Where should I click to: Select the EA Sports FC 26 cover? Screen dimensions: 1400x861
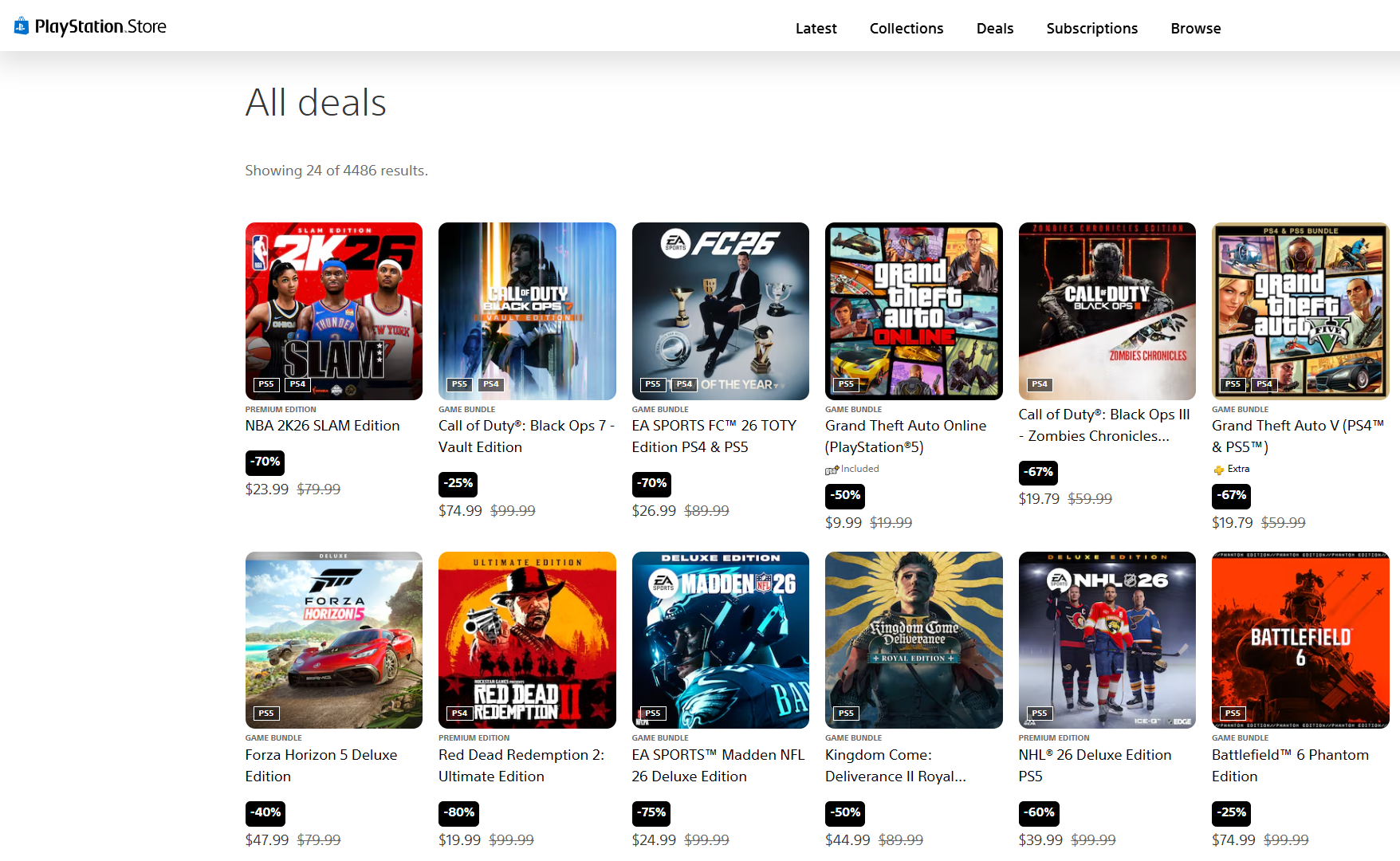tap(720, 311)
